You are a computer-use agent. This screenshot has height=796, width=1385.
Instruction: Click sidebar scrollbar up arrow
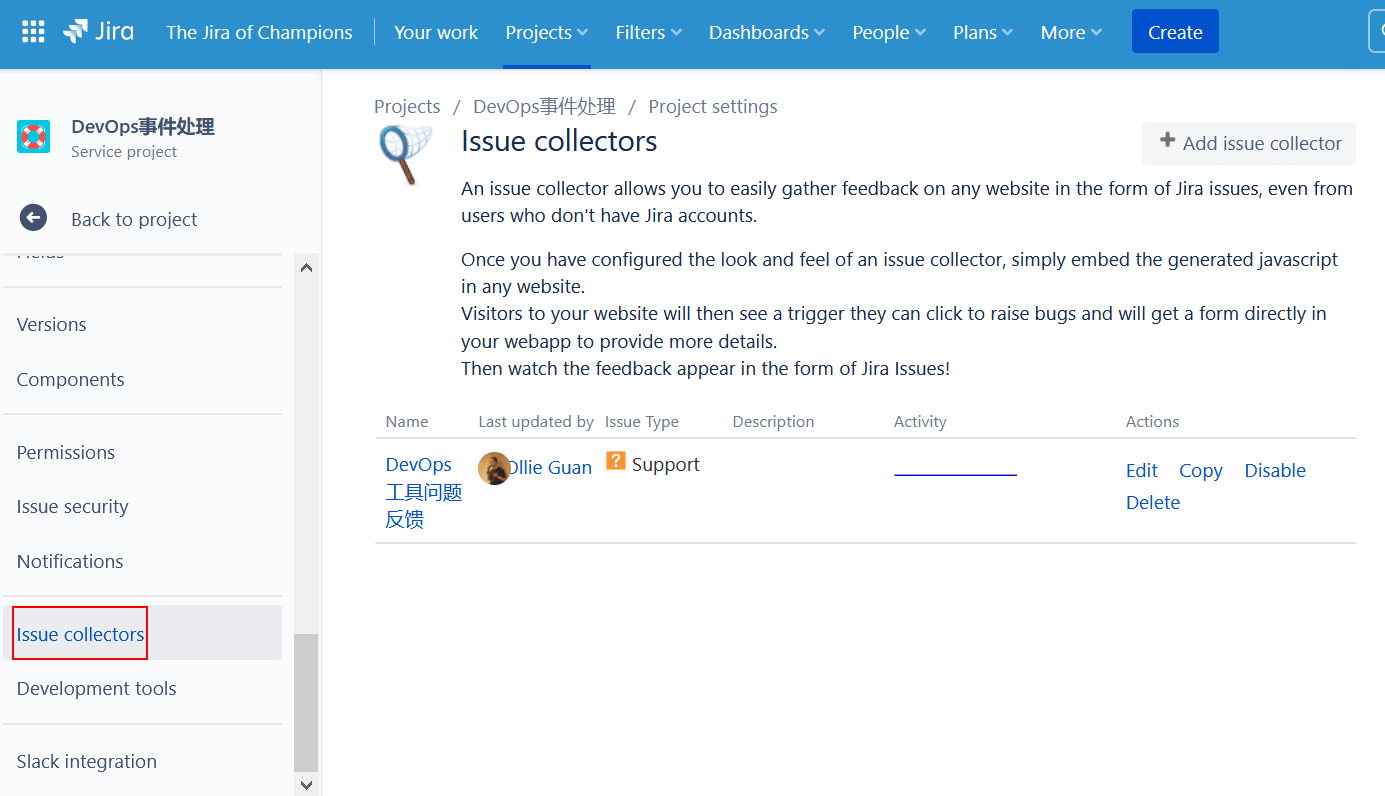pyautogui.click(x=306, y=267)
